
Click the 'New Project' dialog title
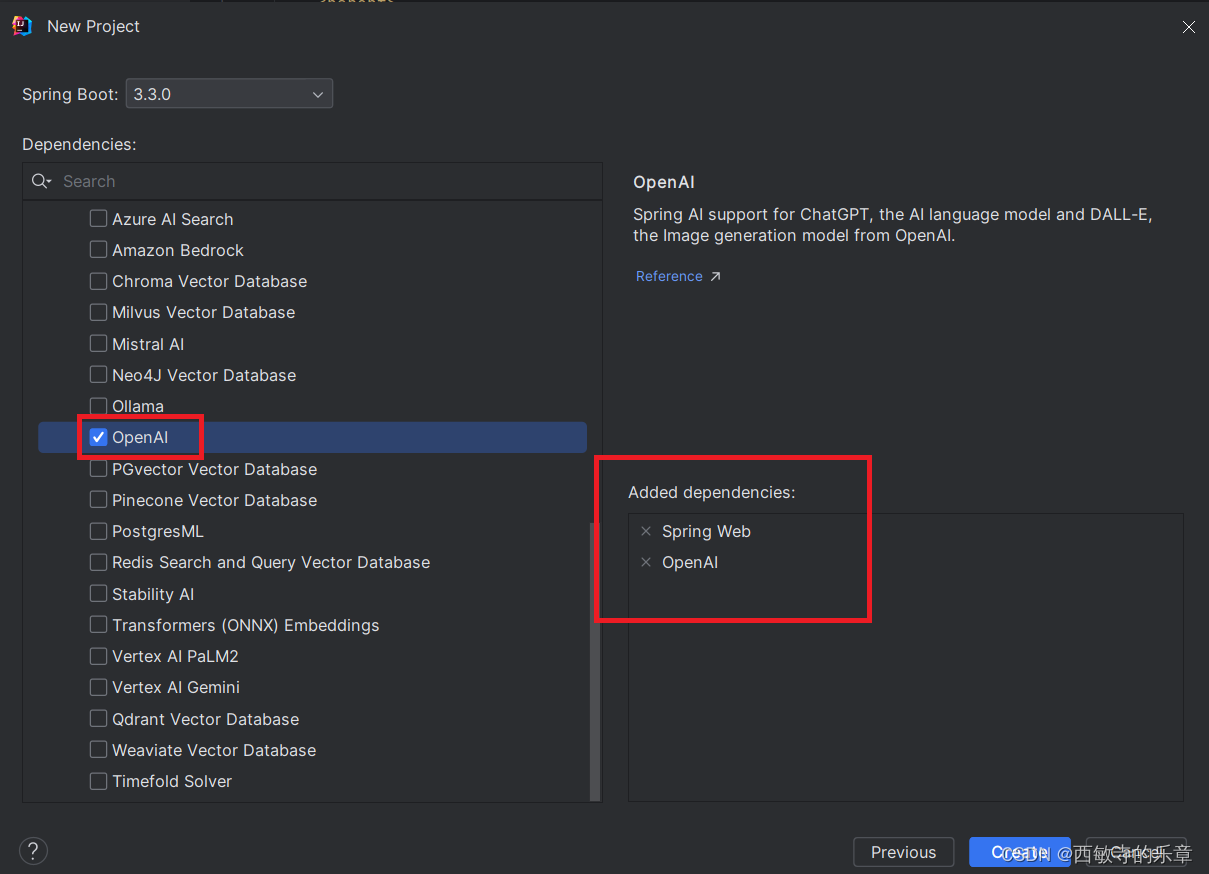93,26
